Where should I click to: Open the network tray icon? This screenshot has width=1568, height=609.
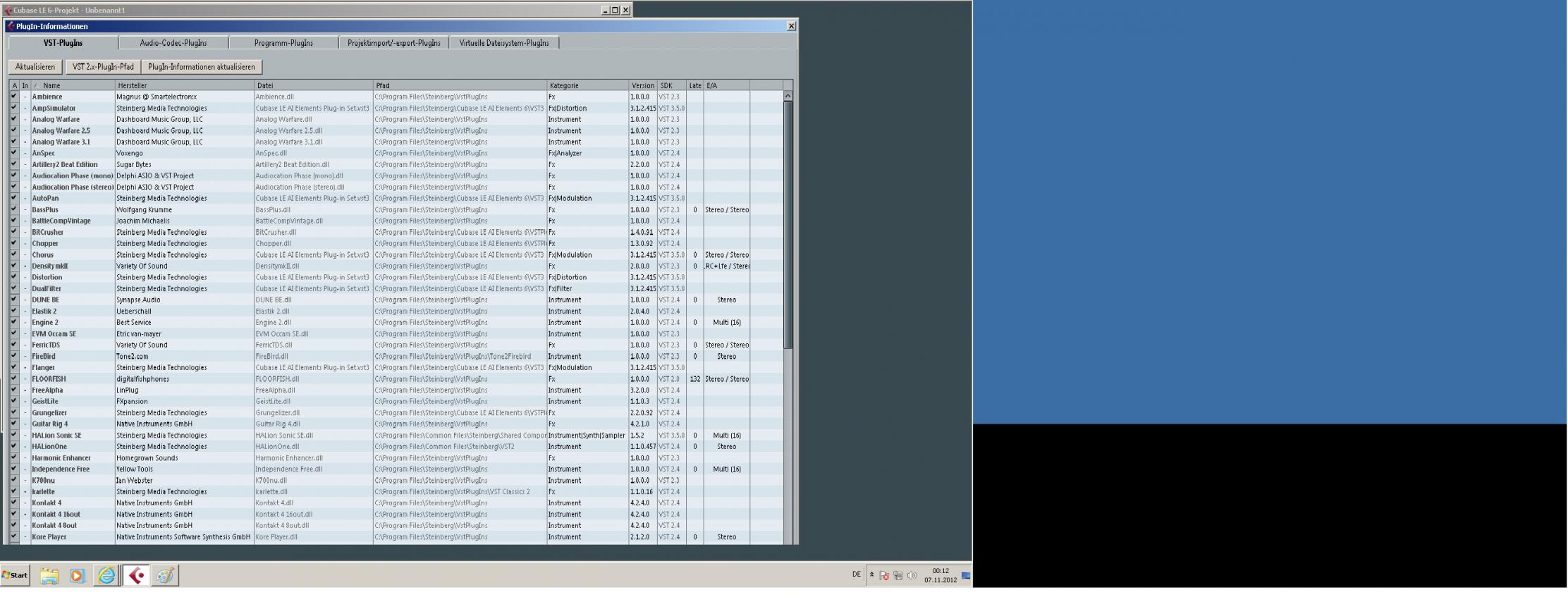(x=898, y=575)
